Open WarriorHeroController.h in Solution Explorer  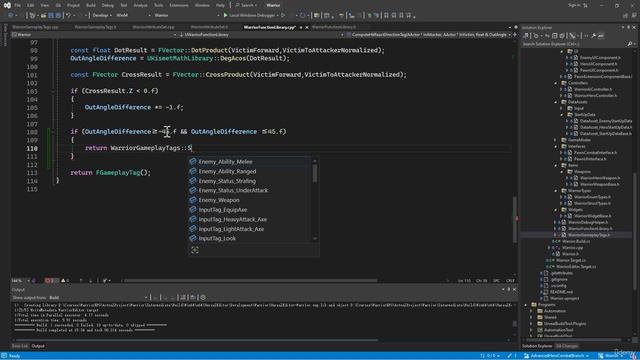(x=596, y=96)
